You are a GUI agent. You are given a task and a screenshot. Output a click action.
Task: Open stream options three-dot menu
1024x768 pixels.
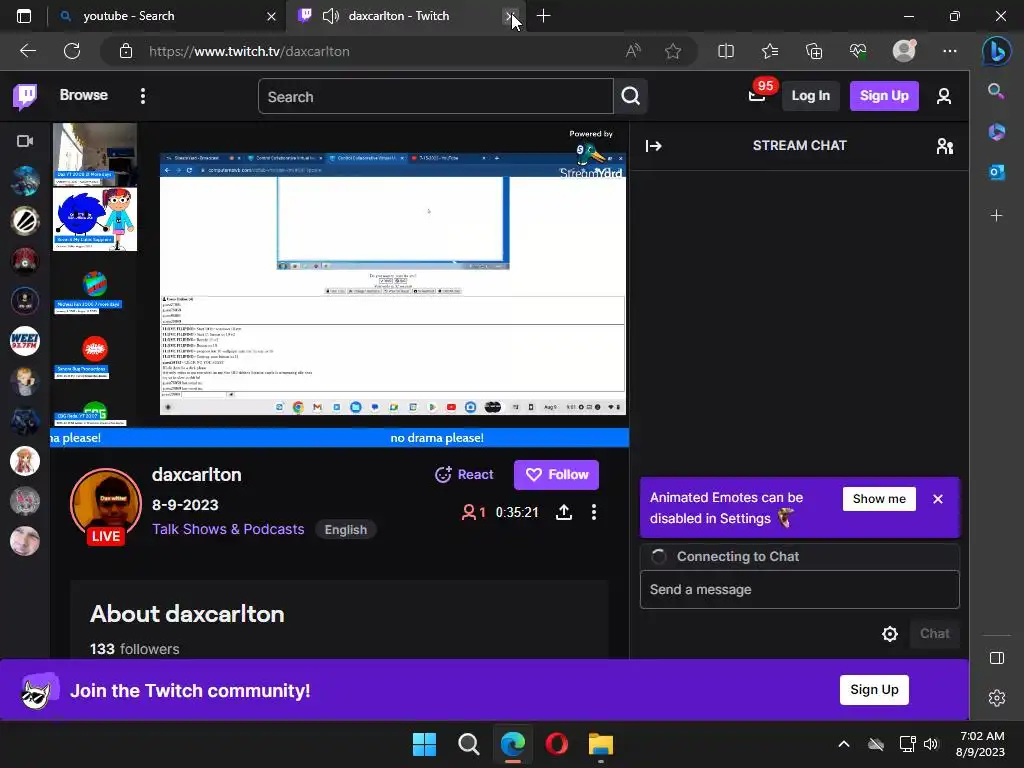(x=594, y=513)
